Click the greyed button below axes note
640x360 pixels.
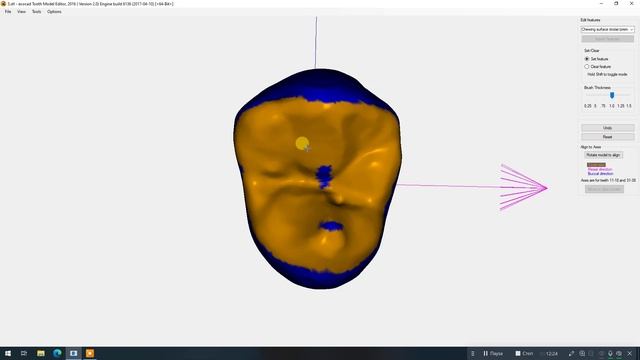pos(604,189)
